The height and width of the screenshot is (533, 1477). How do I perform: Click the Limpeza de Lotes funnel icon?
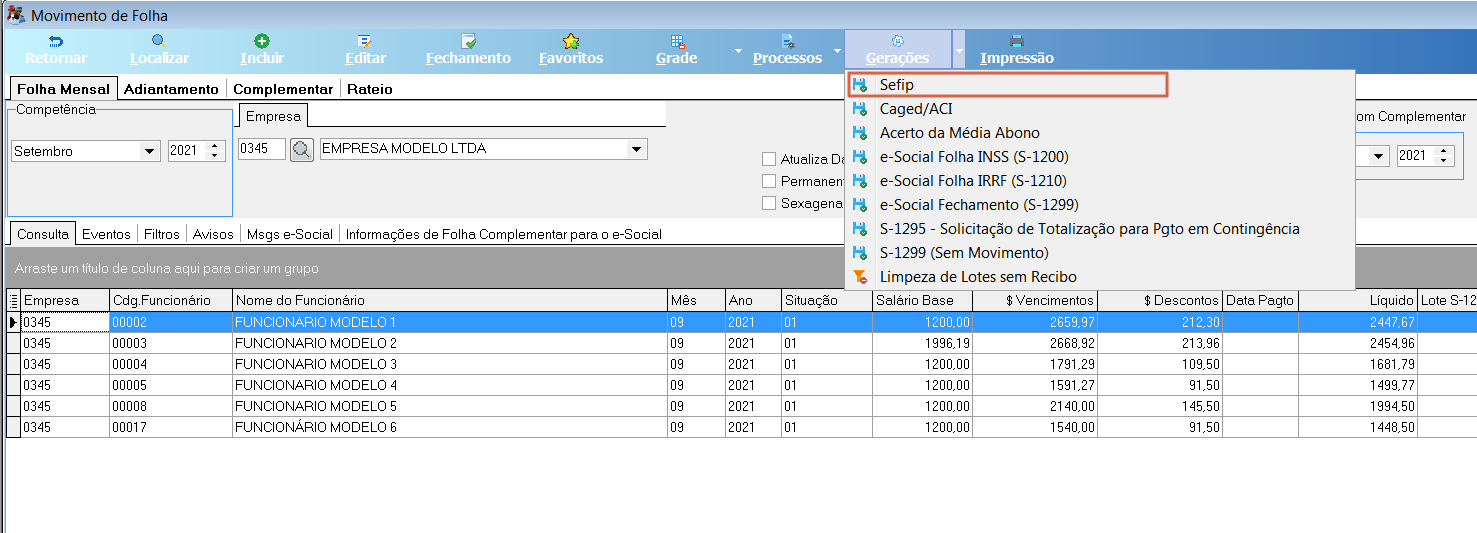click(859, 276)
